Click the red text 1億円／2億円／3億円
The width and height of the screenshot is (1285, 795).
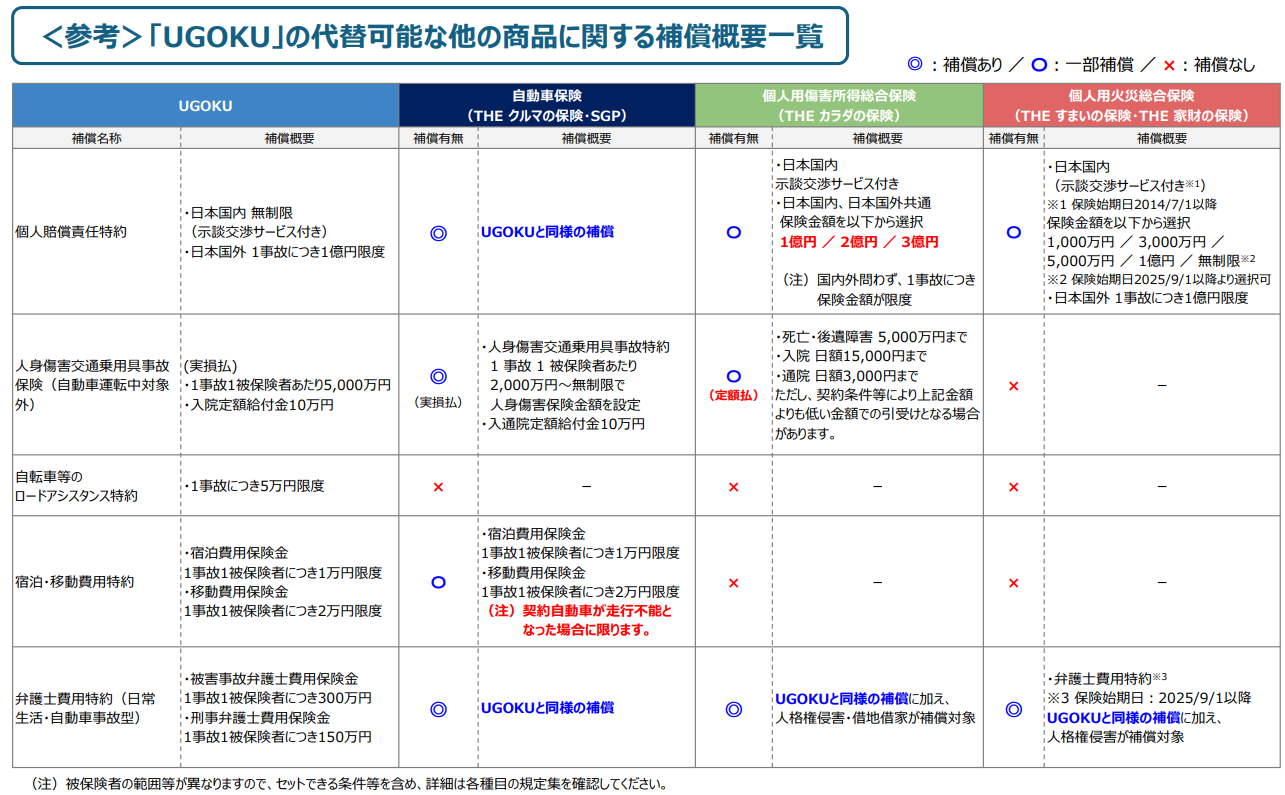pos(859,242)
